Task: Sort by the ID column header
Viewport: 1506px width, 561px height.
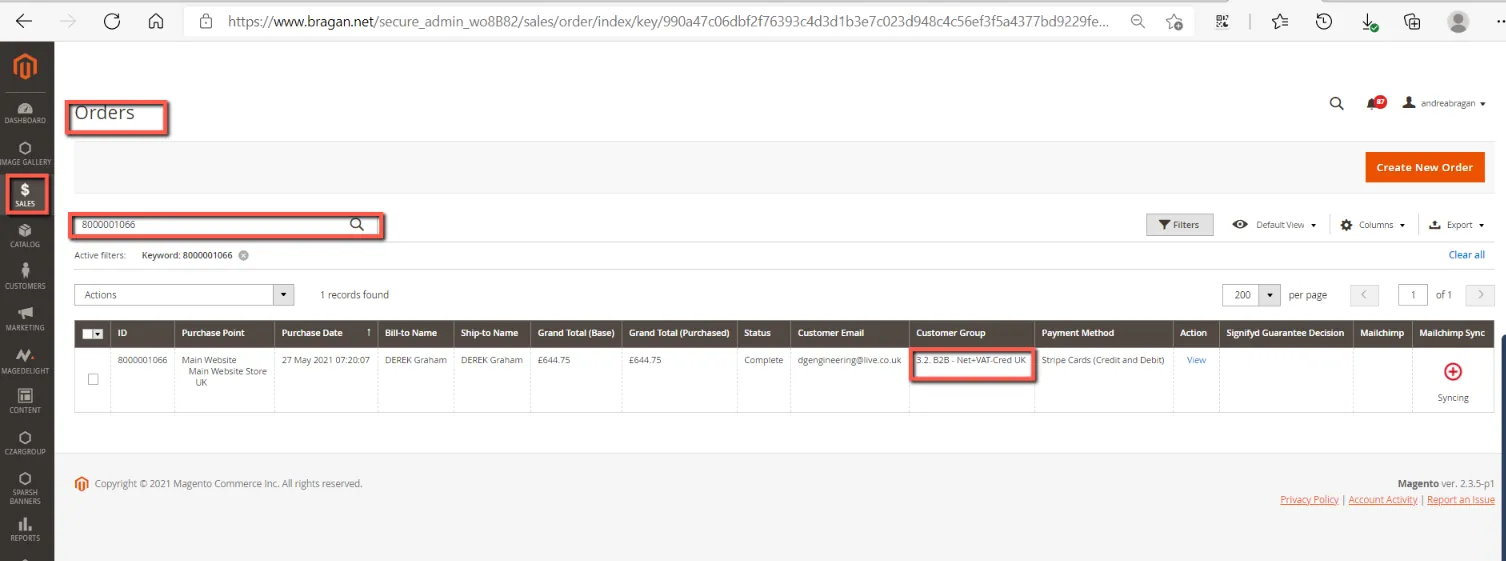Action: [142, 333]
